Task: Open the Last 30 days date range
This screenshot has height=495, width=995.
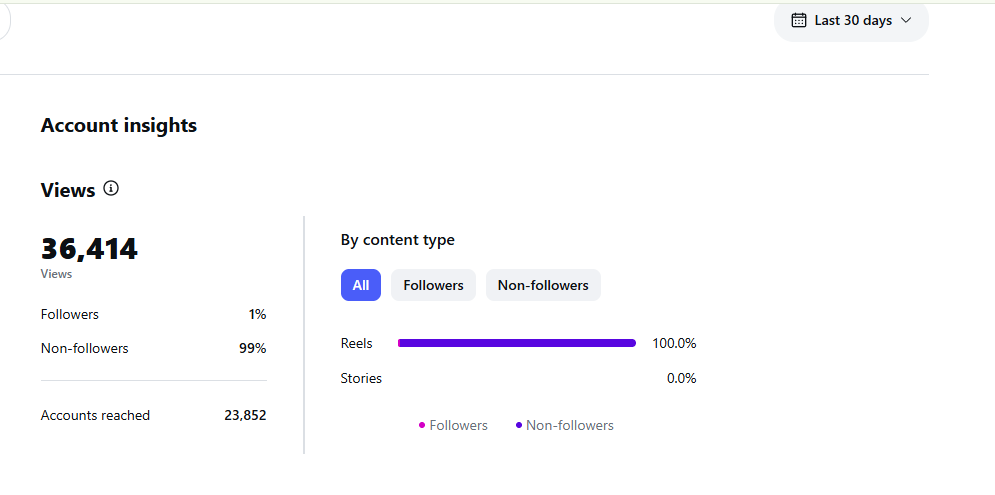Action: (851, 21)
